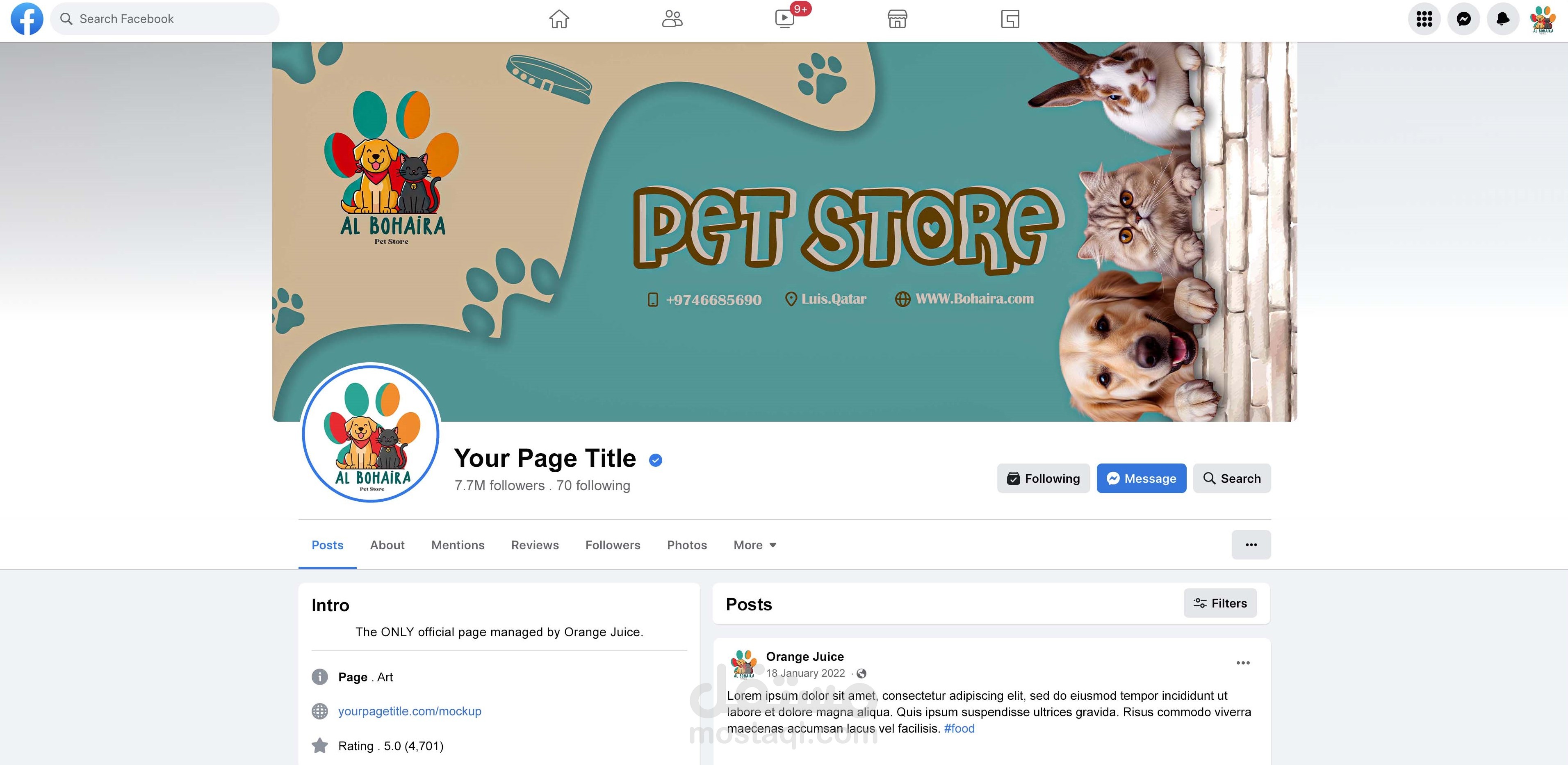The height and width of the screenshot is (765, 1568).
Task: Toggle the Following button
Action: click(1043, 478)
